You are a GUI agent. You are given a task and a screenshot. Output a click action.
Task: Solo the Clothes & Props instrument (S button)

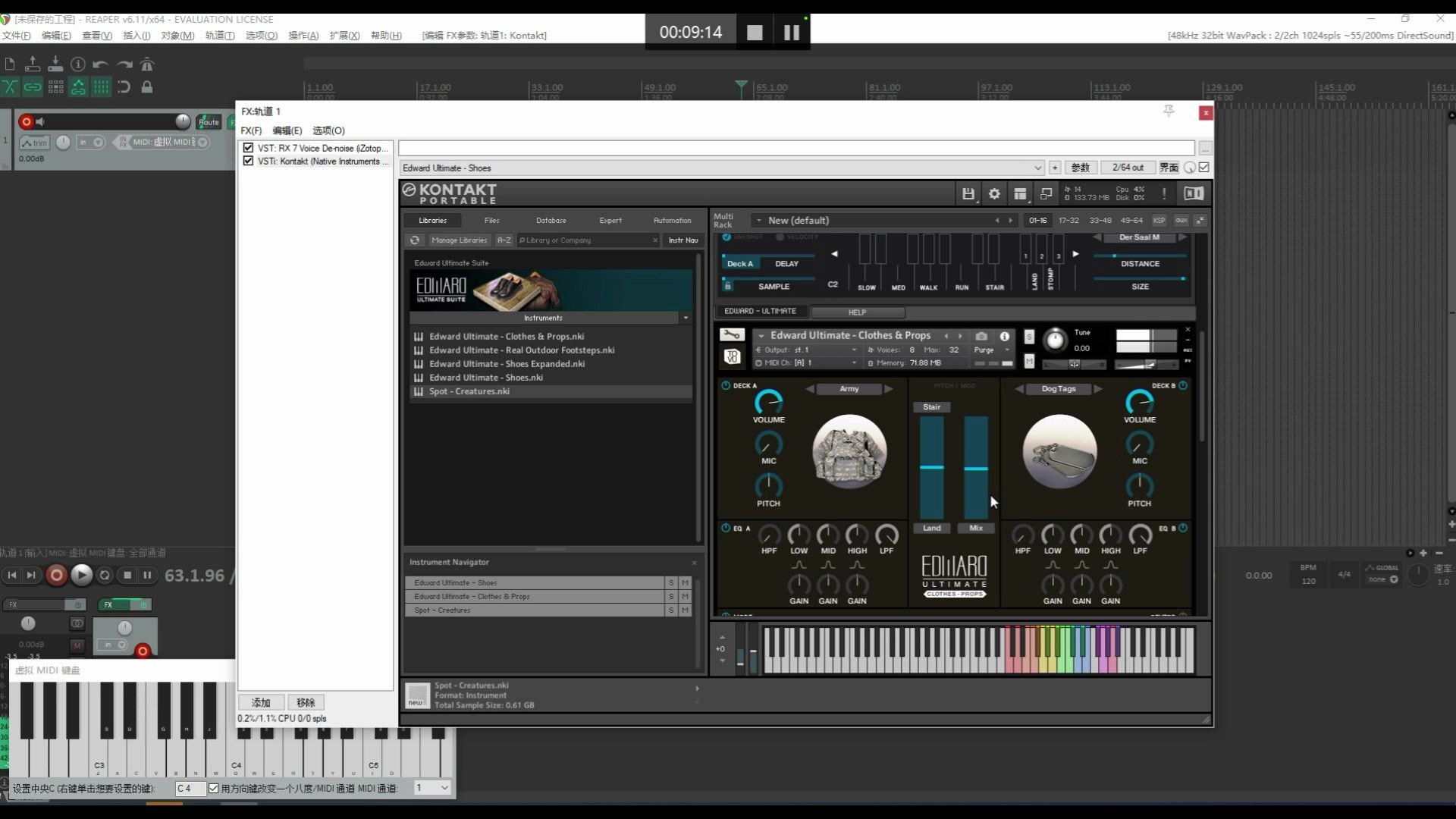coord(1029,337)
